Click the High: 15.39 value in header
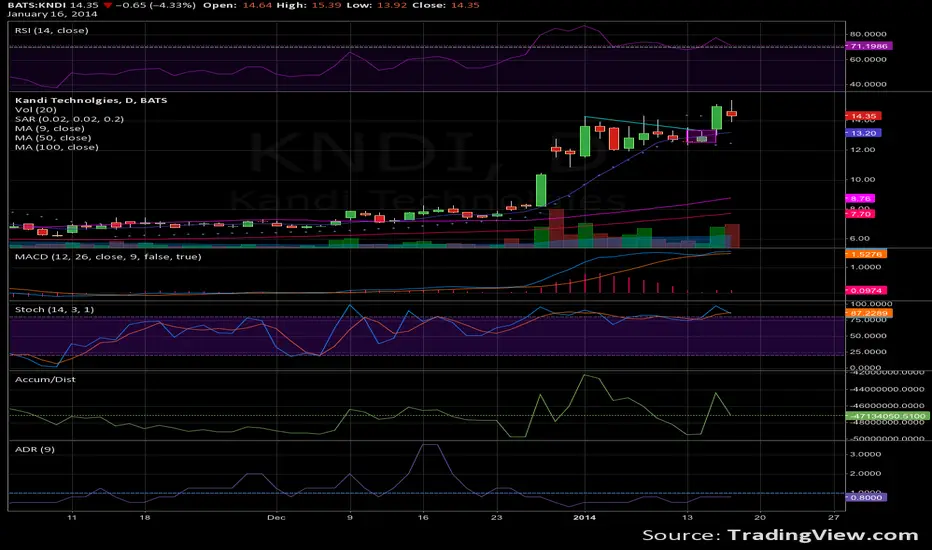This screenshot has height=550, width=932. (x=308, y=5)
